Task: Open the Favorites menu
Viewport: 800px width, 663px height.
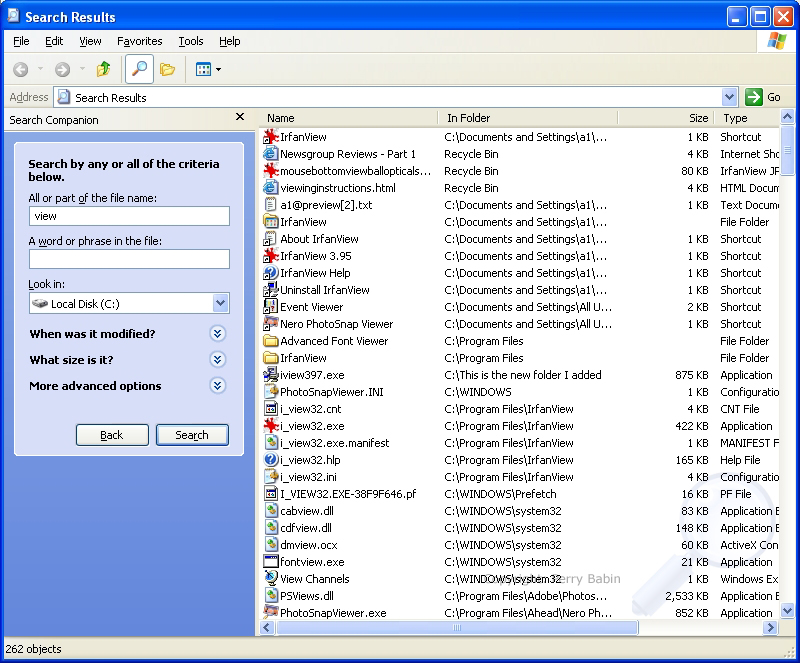Action: pos(139,41)
